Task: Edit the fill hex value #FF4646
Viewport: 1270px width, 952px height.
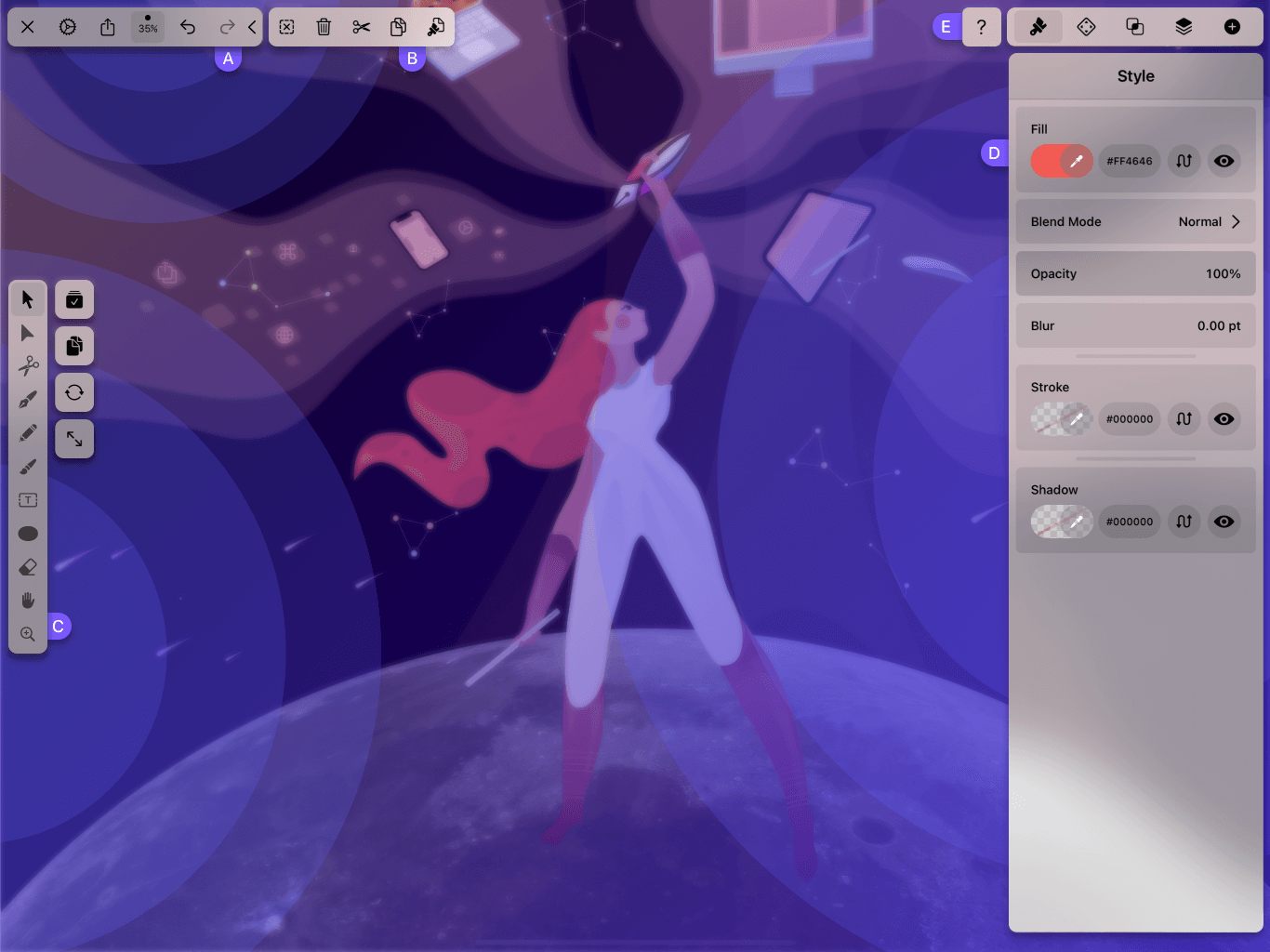Action: [1130, 161]
